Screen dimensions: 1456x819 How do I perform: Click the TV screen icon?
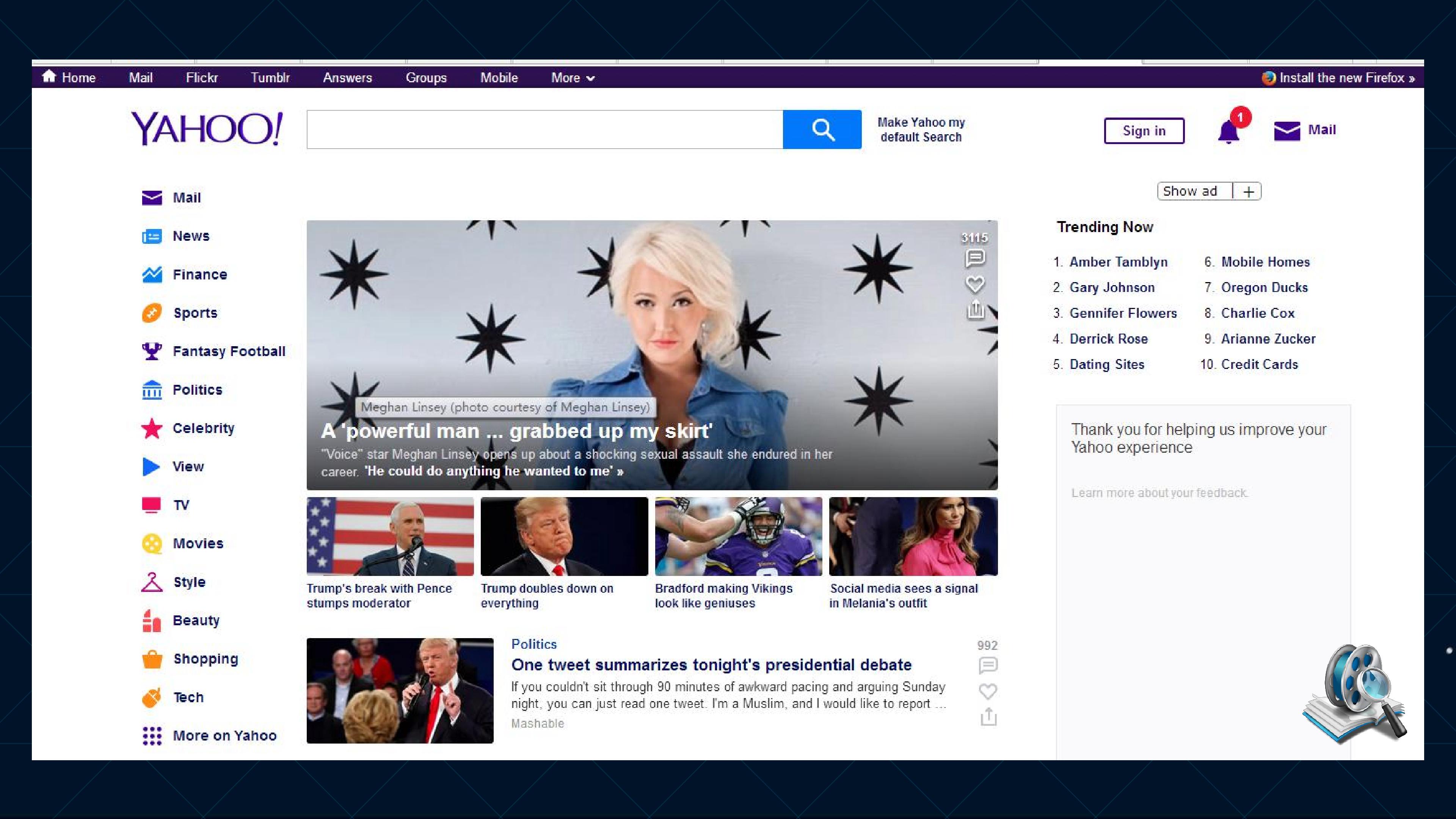pyautogui.click(x=151, y=505)
